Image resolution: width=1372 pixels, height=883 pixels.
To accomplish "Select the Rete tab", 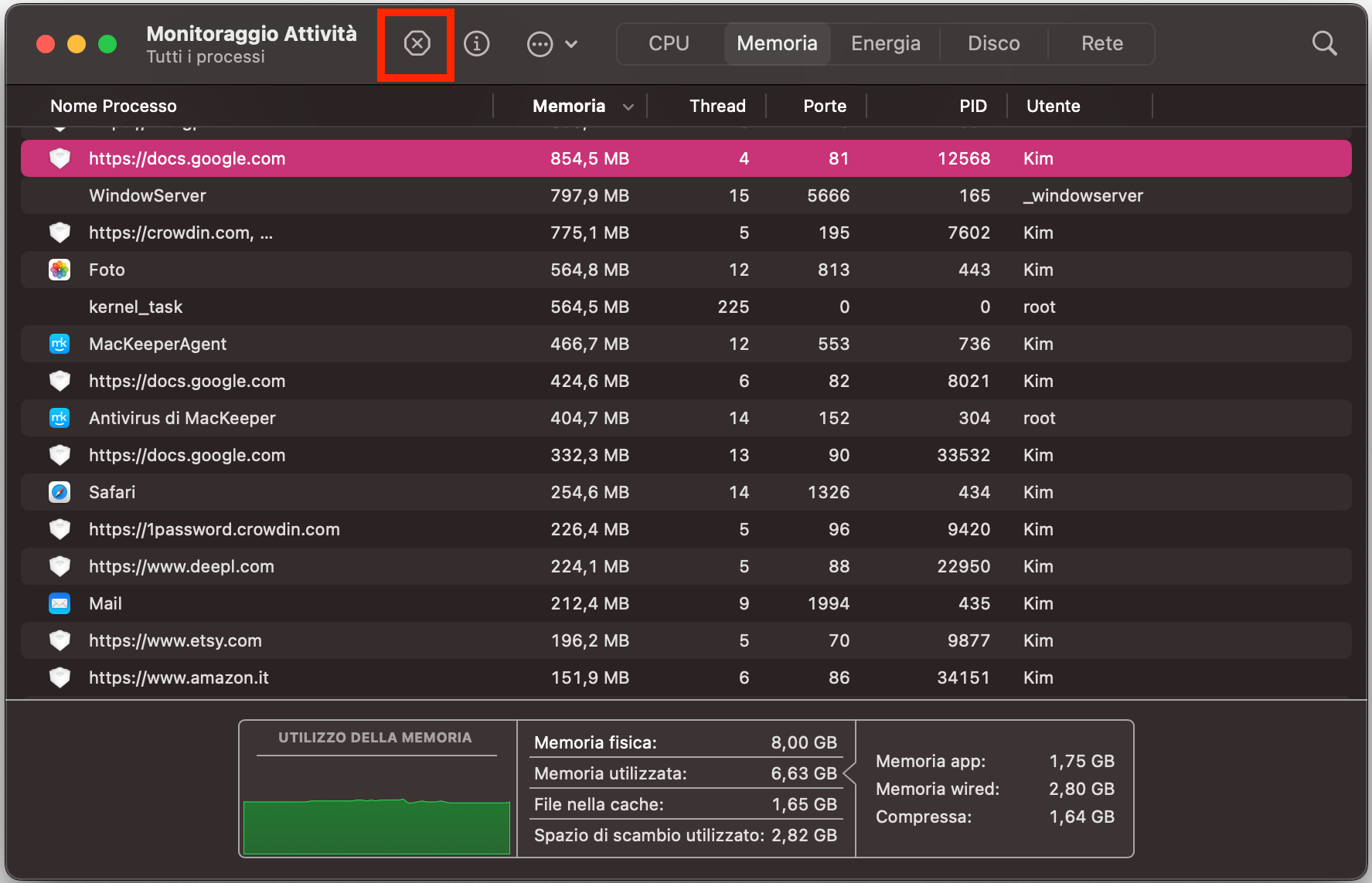I will point(1101,44).
